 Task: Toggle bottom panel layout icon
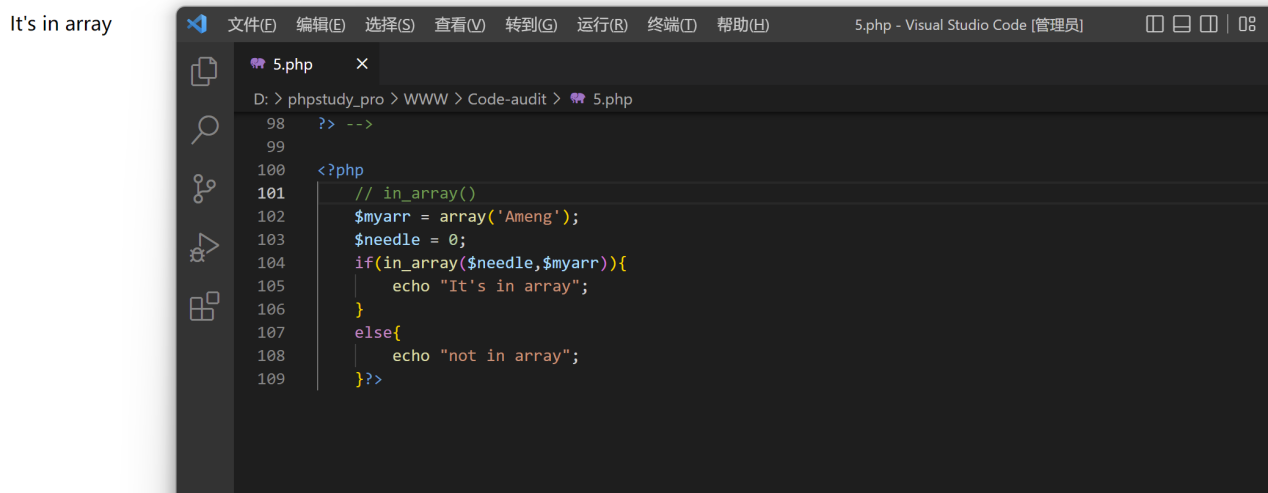click(x=1182, y=24)
